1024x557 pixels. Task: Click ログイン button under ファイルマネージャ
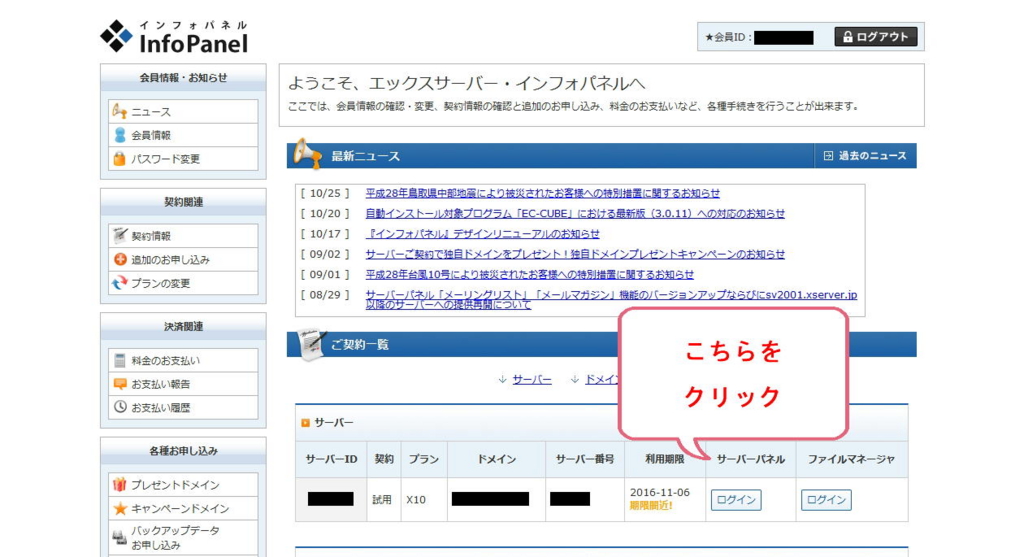[826, 500]
